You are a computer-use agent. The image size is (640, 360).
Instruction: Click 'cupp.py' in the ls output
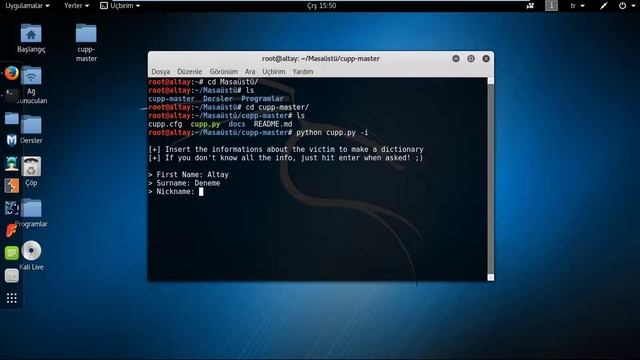pyautogui.click(x=205, y=124)
